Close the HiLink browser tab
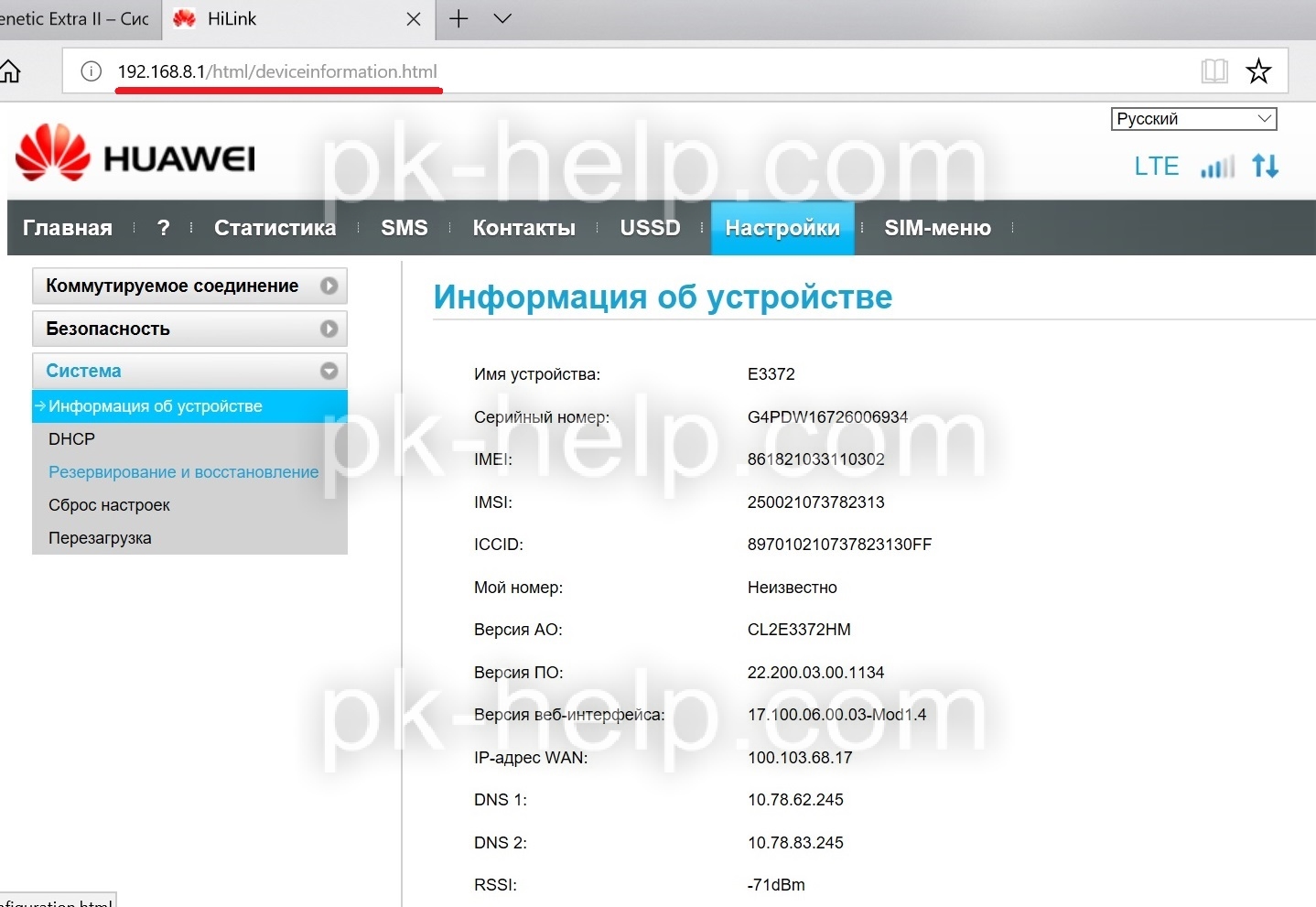This screenshot has height=907, width=1316. 414,19
